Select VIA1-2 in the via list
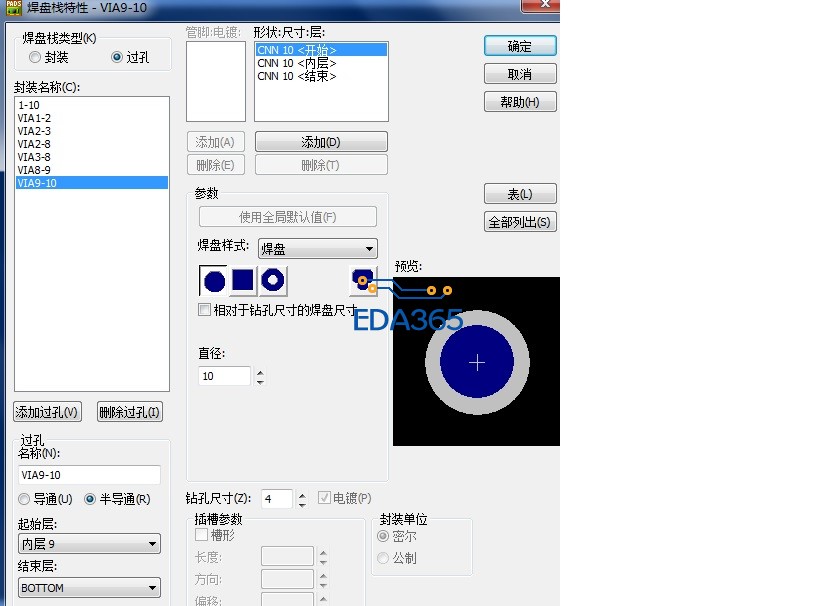The width and height of the screenshot is (819, 606). pos(91,118)
